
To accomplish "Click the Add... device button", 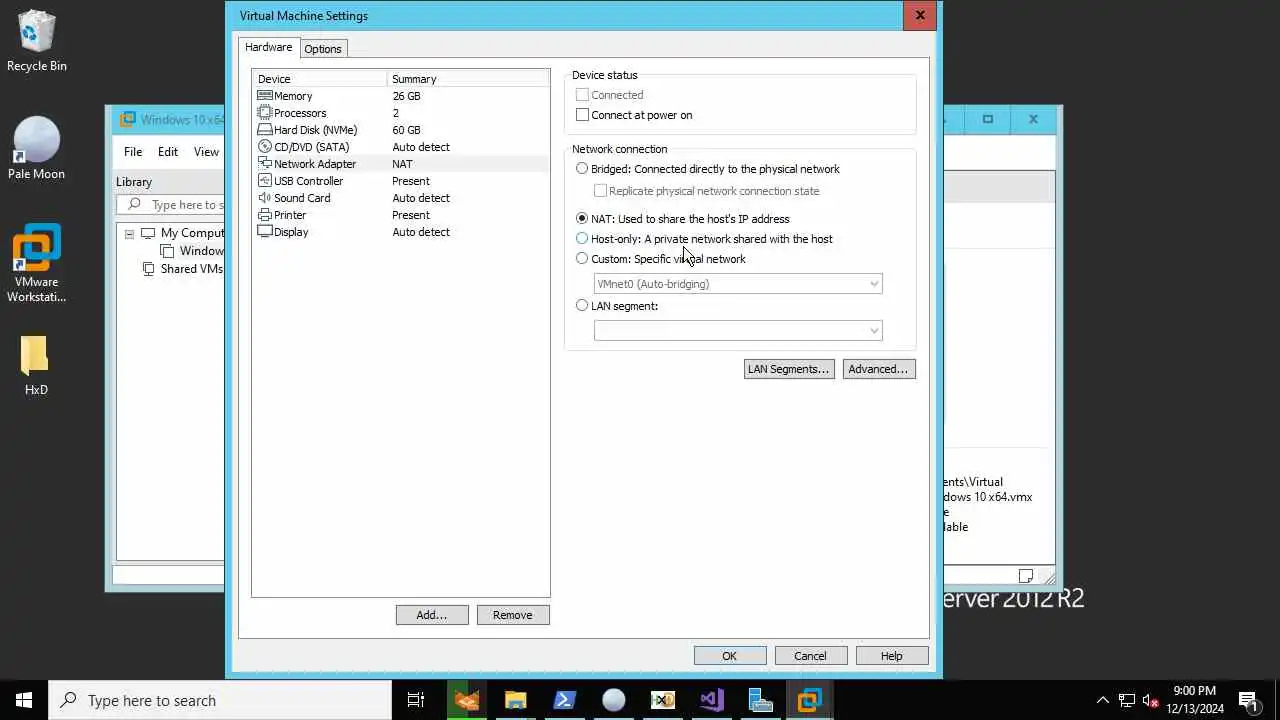I will pyautogui.click(x=432, y=615).
